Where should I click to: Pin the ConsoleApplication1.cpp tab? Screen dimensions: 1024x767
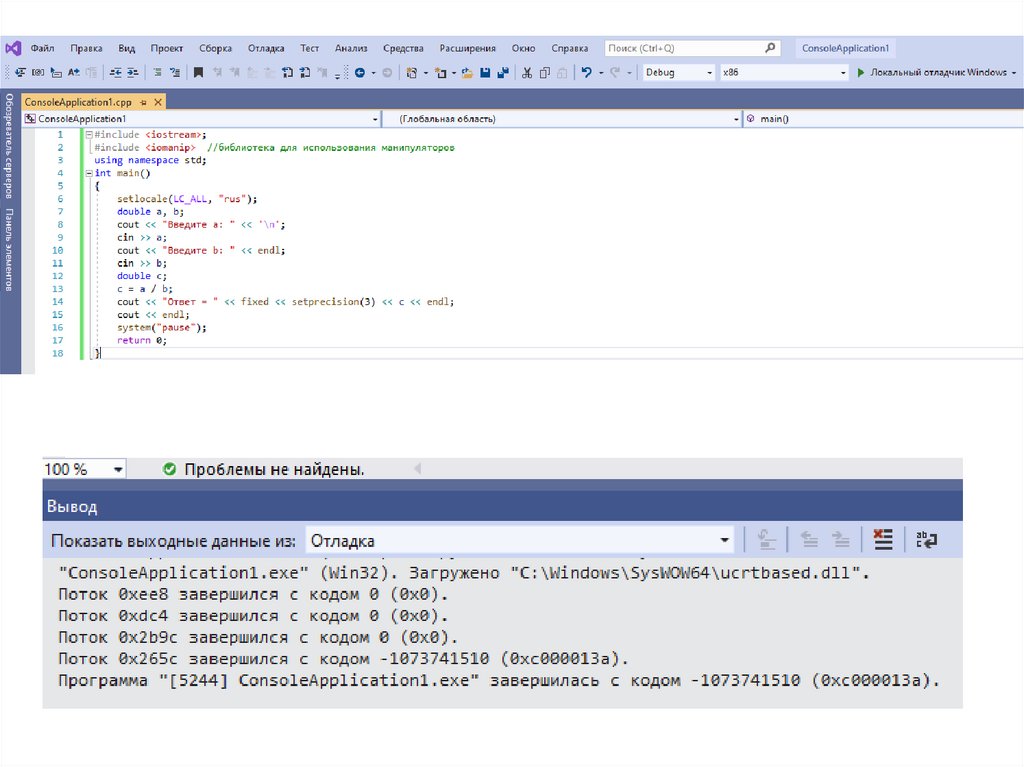[144, 102]
